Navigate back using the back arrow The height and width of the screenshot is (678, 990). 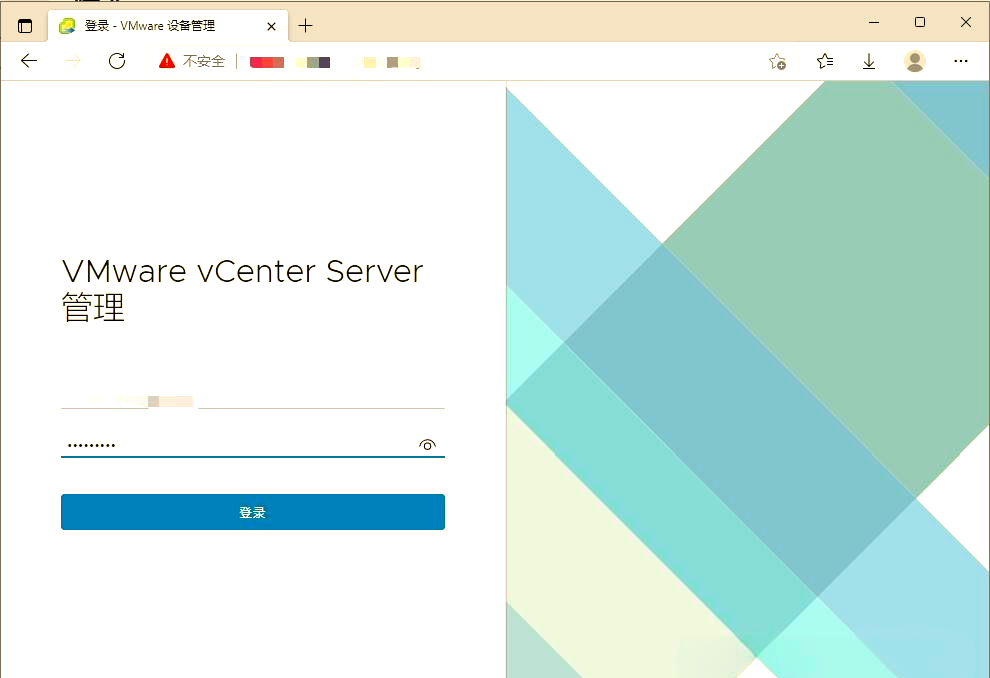click(28, 61)
